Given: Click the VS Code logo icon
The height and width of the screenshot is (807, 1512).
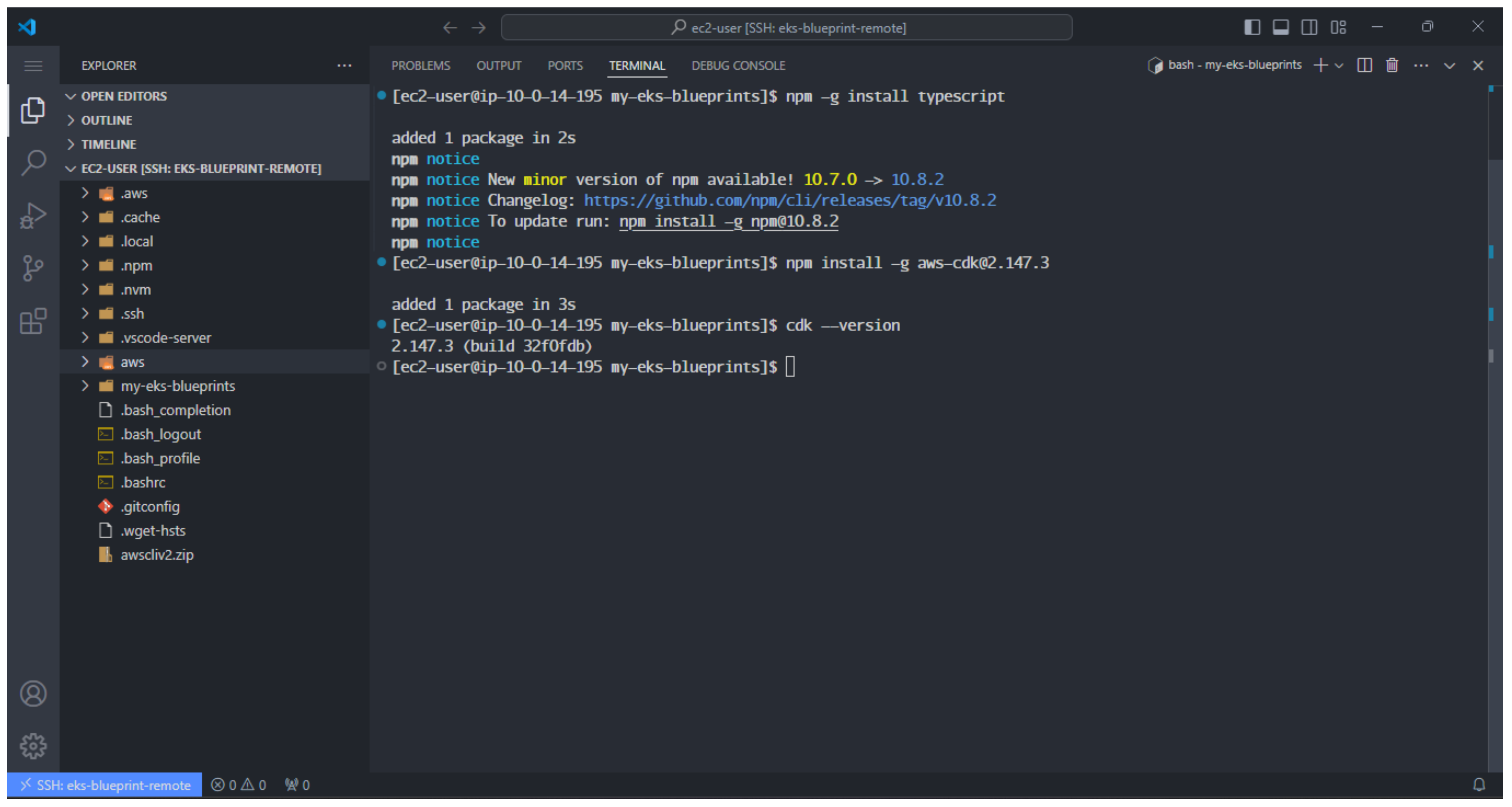Looking at the screenshot, I should pos(27,27).
